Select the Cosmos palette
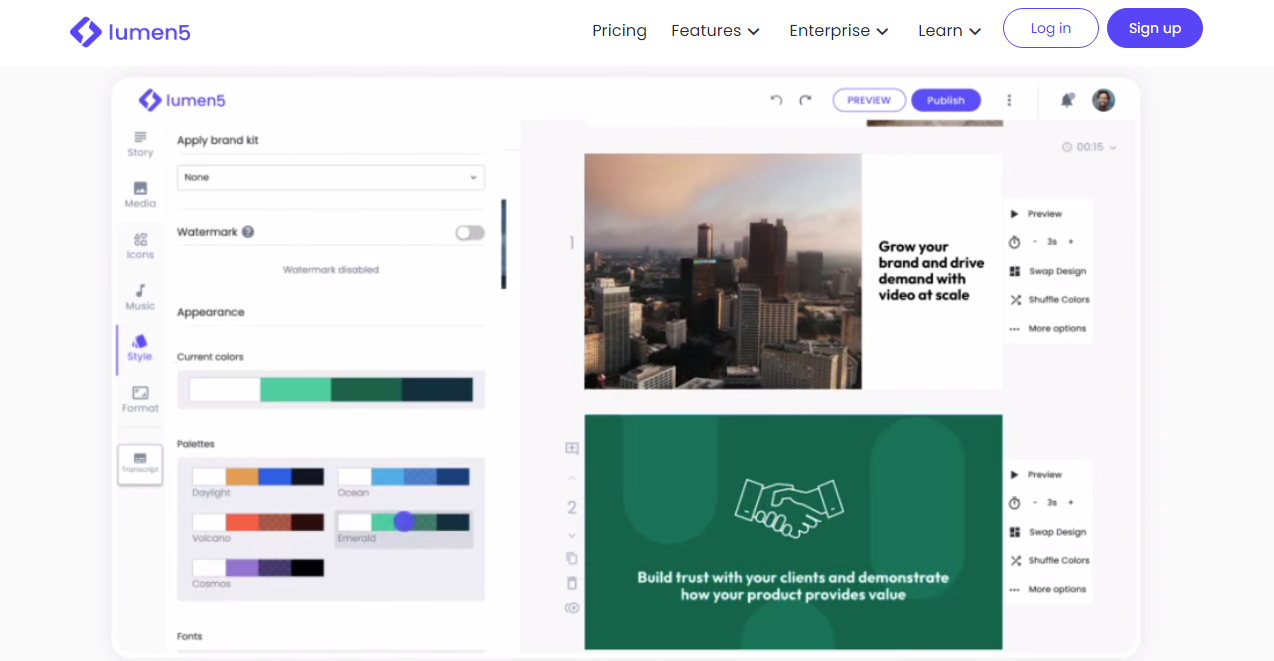Viewport: 1274px width, 661px height. click(258, 568)
